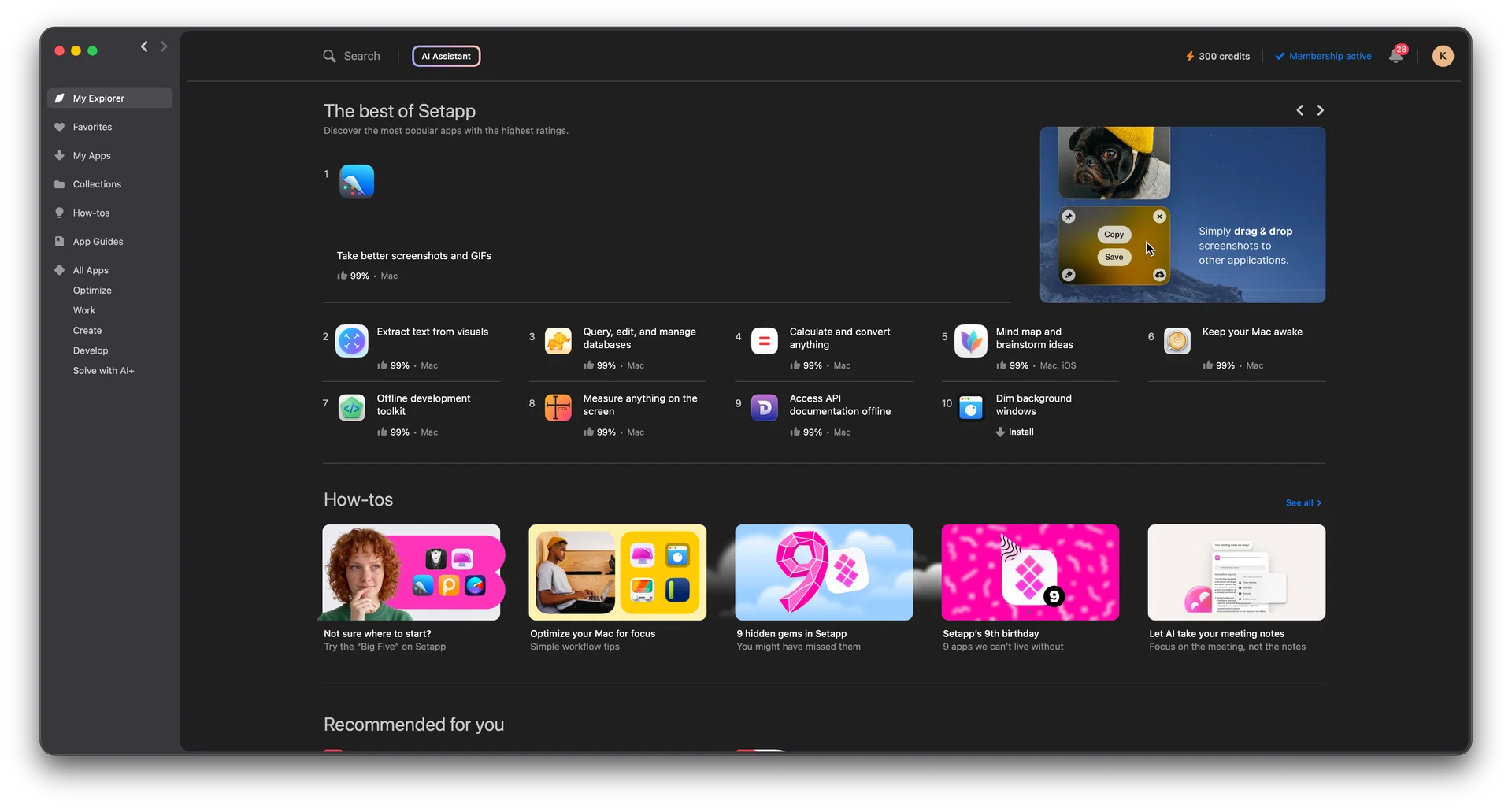
Task: Open Dim background windows app icon
Action: (971, 408)
